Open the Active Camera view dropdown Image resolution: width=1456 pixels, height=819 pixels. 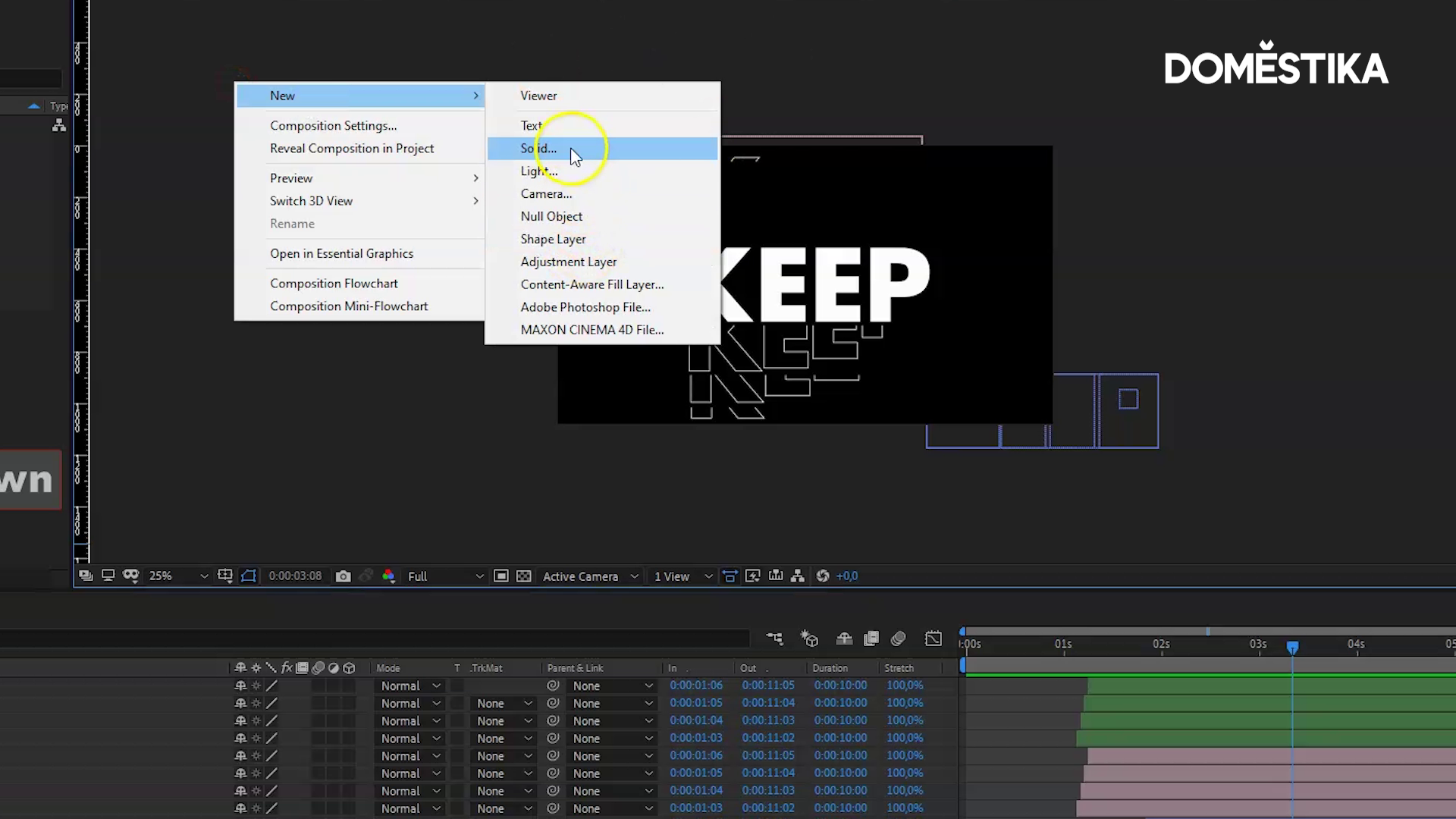coord(589,576)
